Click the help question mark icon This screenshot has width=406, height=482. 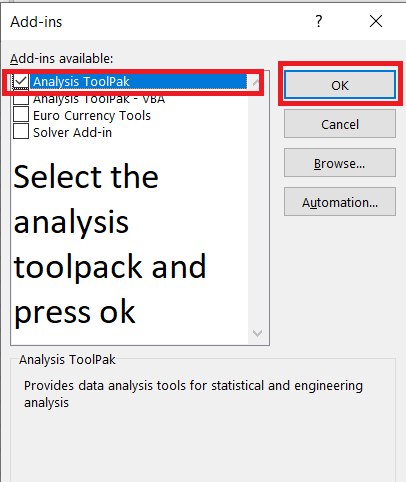[x=319, y=21]
